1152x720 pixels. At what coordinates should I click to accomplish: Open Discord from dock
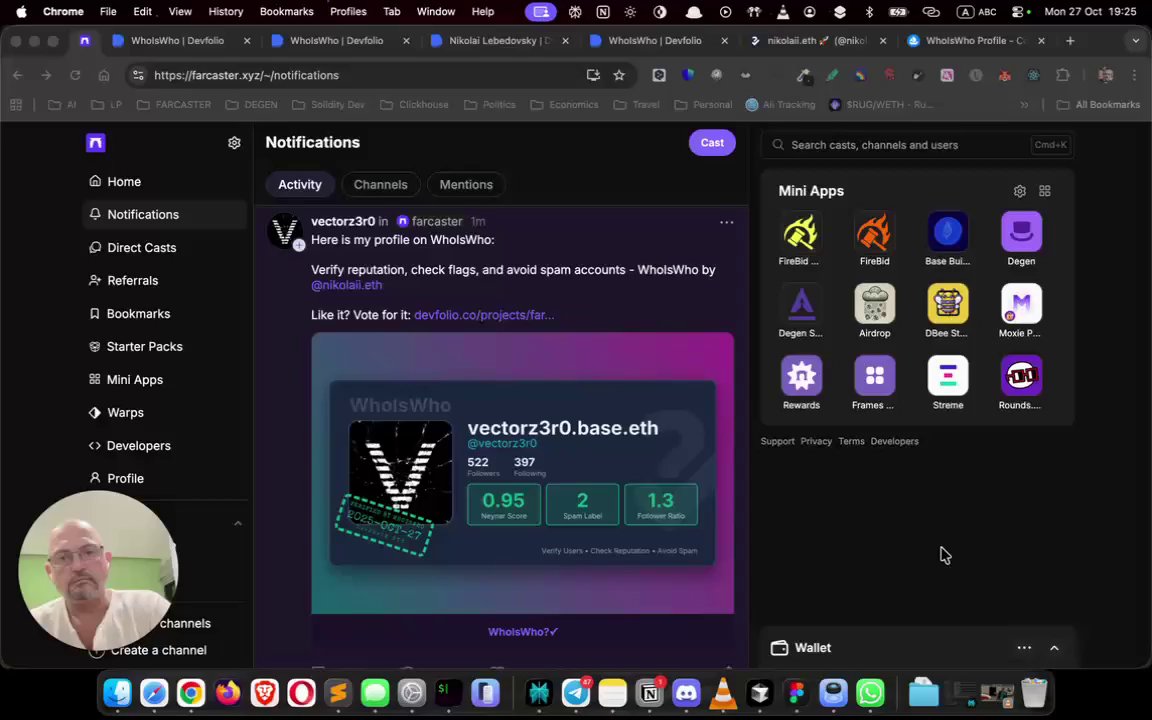tap(686, 693)
